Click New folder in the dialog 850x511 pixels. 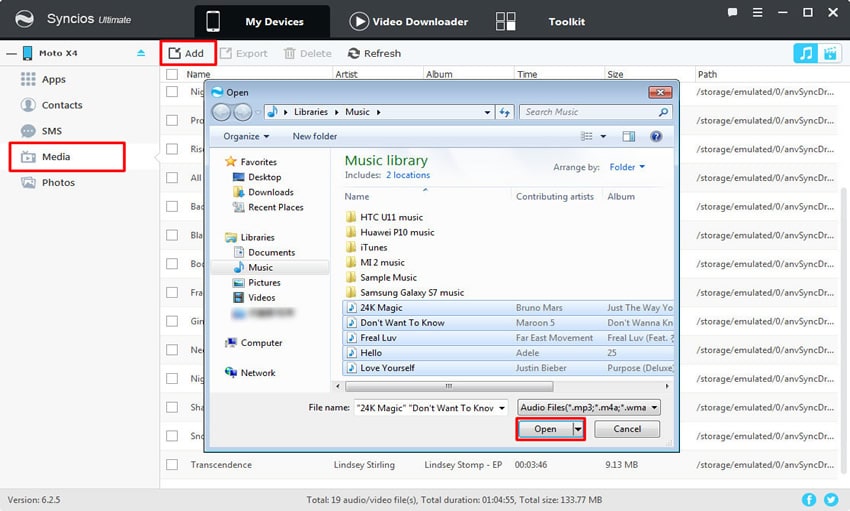(x=314, y=137)
